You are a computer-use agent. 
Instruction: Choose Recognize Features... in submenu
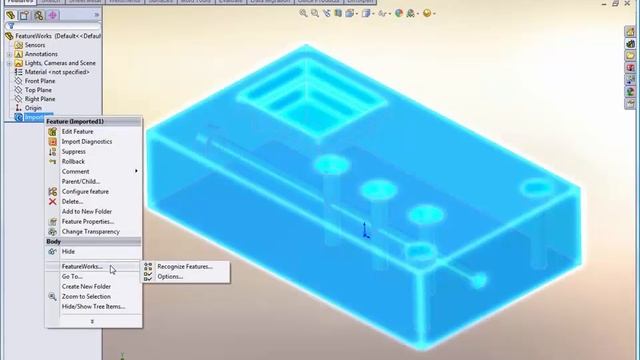pos(185,267)
